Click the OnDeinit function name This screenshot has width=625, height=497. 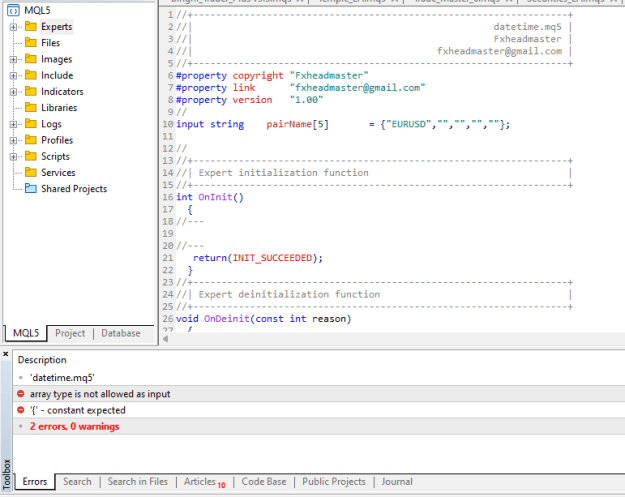(x=227, y=319)
